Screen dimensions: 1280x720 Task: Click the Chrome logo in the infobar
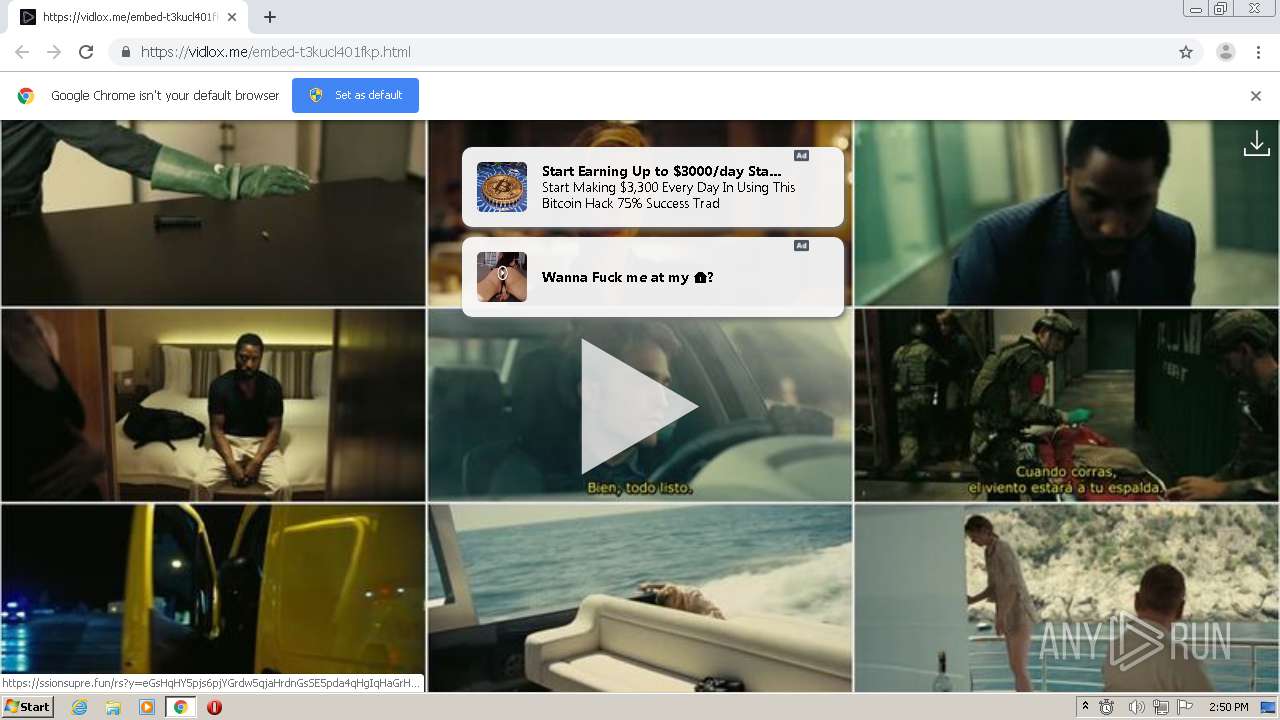click(x=26, y=96)
